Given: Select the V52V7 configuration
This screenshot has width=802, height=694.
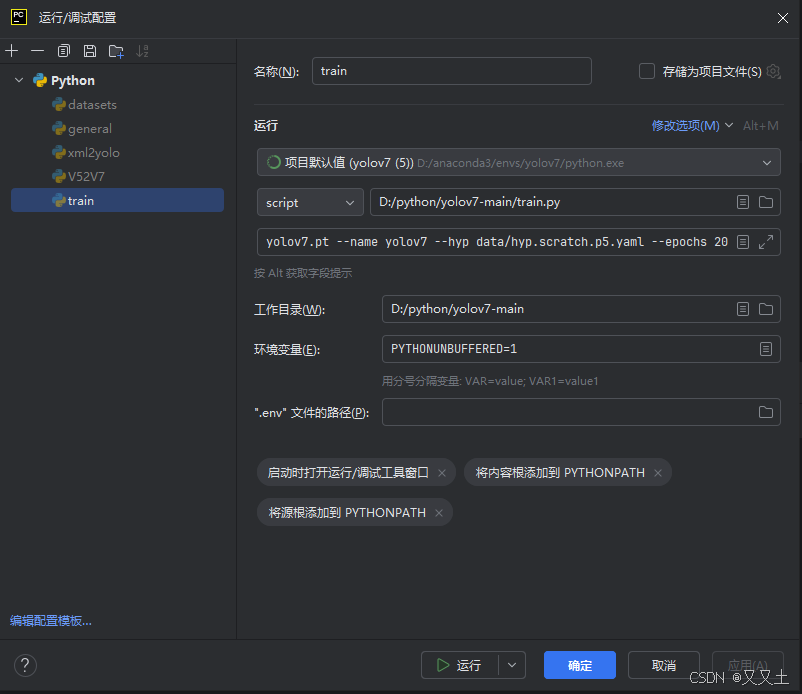Looking at the screenshot, I should [x=117, y=177].
